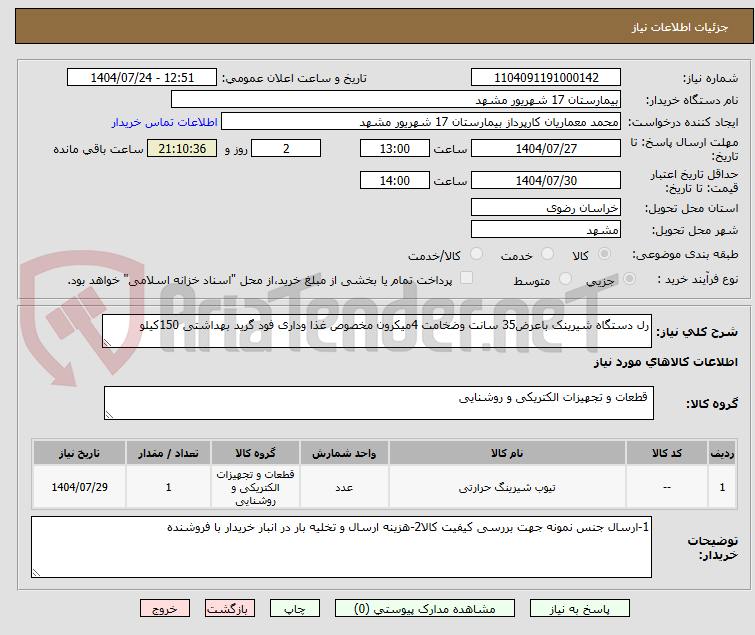The image size is (755, 635).
Task: Click the شرح کلی نیاز text area
Action: pyautogui.click(x=377, y=331)
